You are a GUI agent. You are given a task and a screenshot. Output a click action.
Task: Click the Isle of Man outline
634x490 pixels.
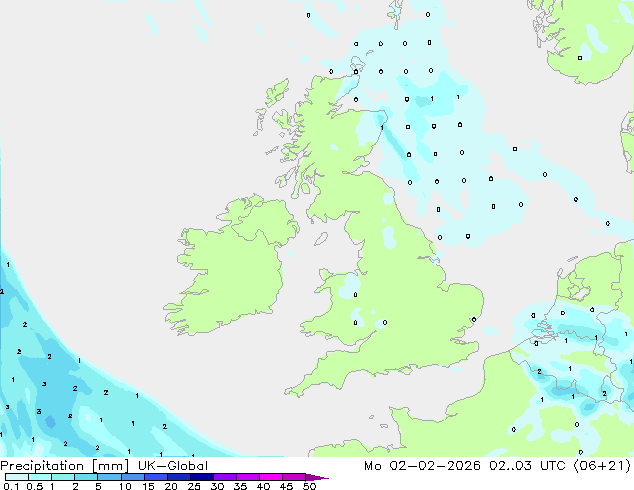click(321, 239)
